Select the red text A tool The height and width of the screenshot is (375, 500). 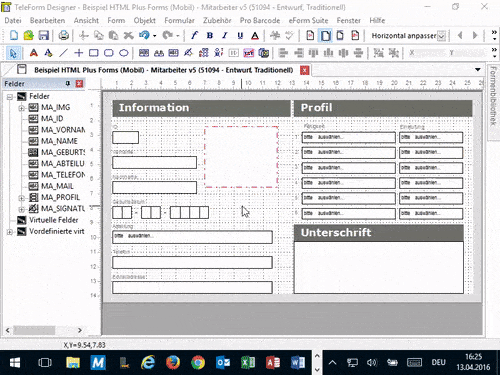[x=34, y=53]
